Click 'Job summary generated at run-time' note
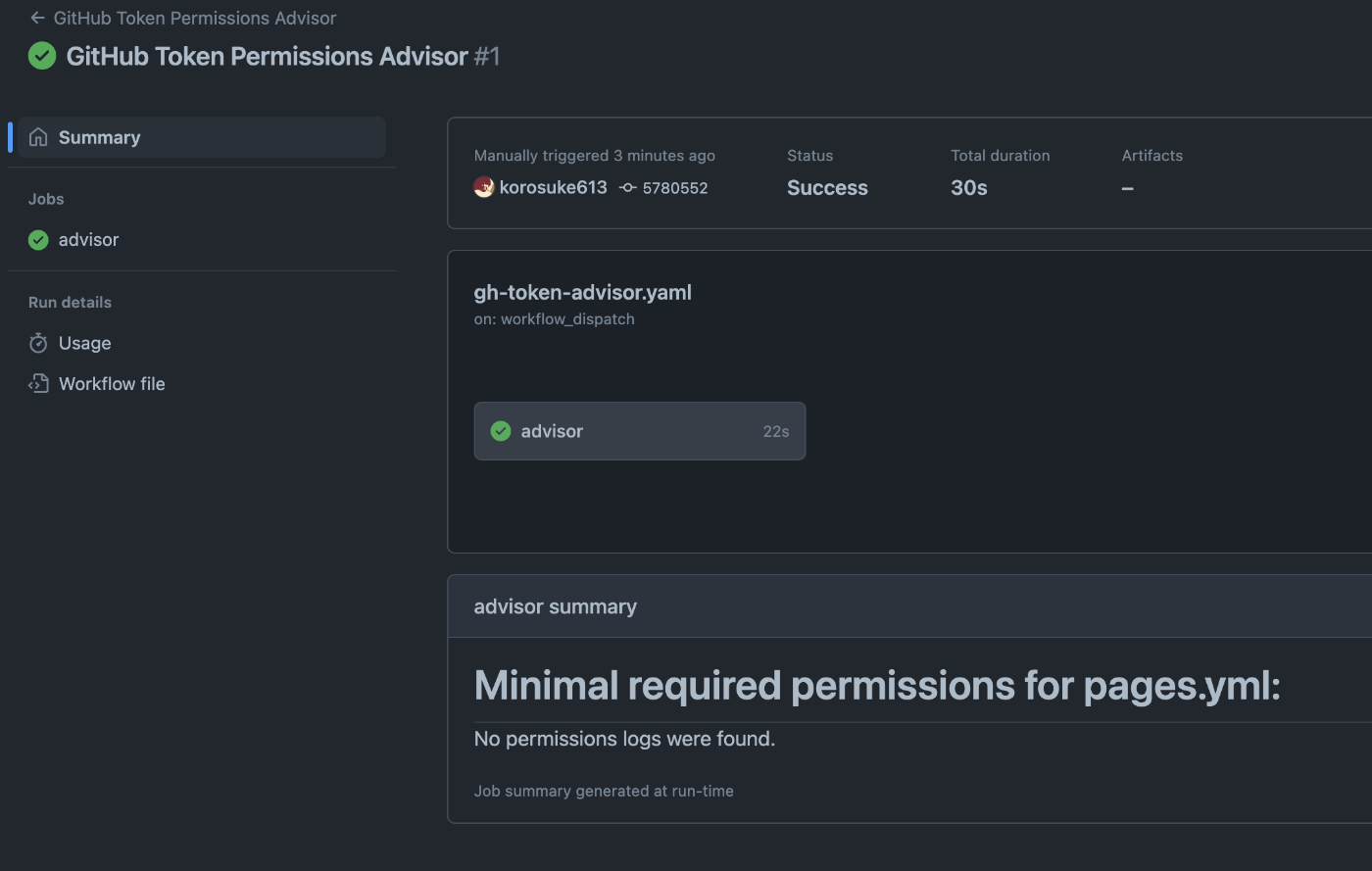 [604, 791]
